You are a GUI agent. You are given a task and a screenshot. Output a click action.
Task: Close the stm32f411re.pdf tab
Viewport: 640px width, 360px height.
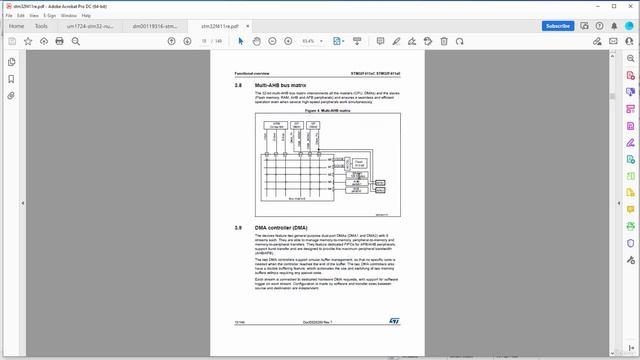248,26
